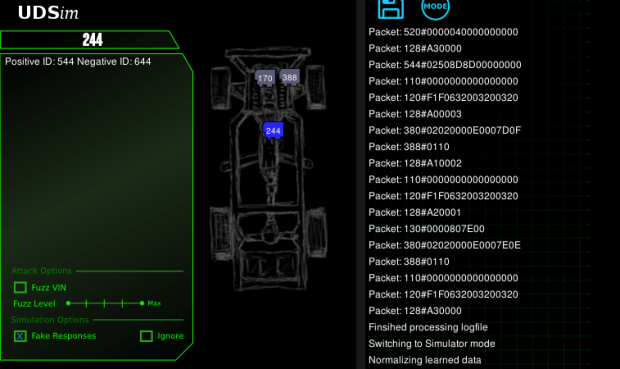This screenshot has height=369, width=620.
Task: Select the highlighted 244 ECU marker
Action: 273,131
